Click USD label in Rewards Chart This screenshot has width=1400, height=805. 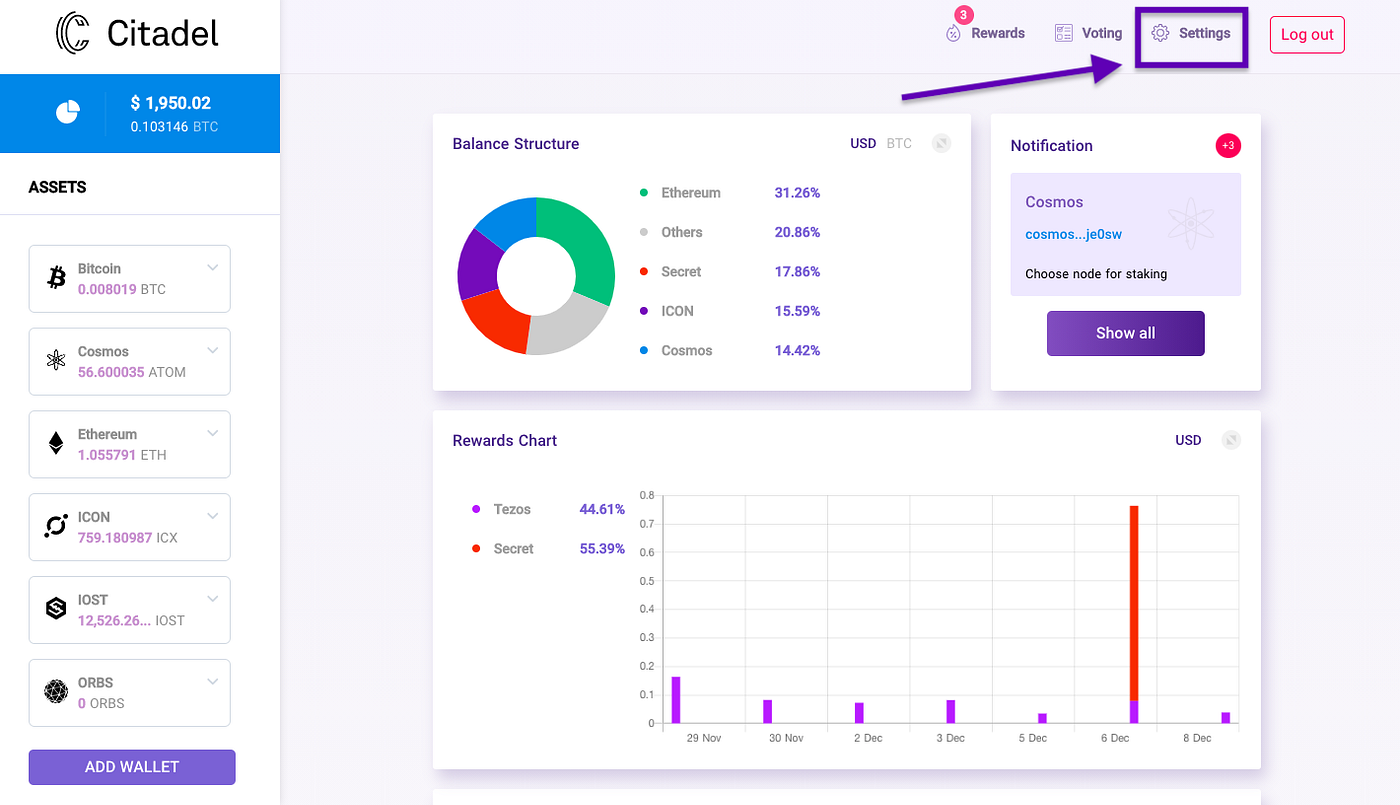click(1188, 440)
